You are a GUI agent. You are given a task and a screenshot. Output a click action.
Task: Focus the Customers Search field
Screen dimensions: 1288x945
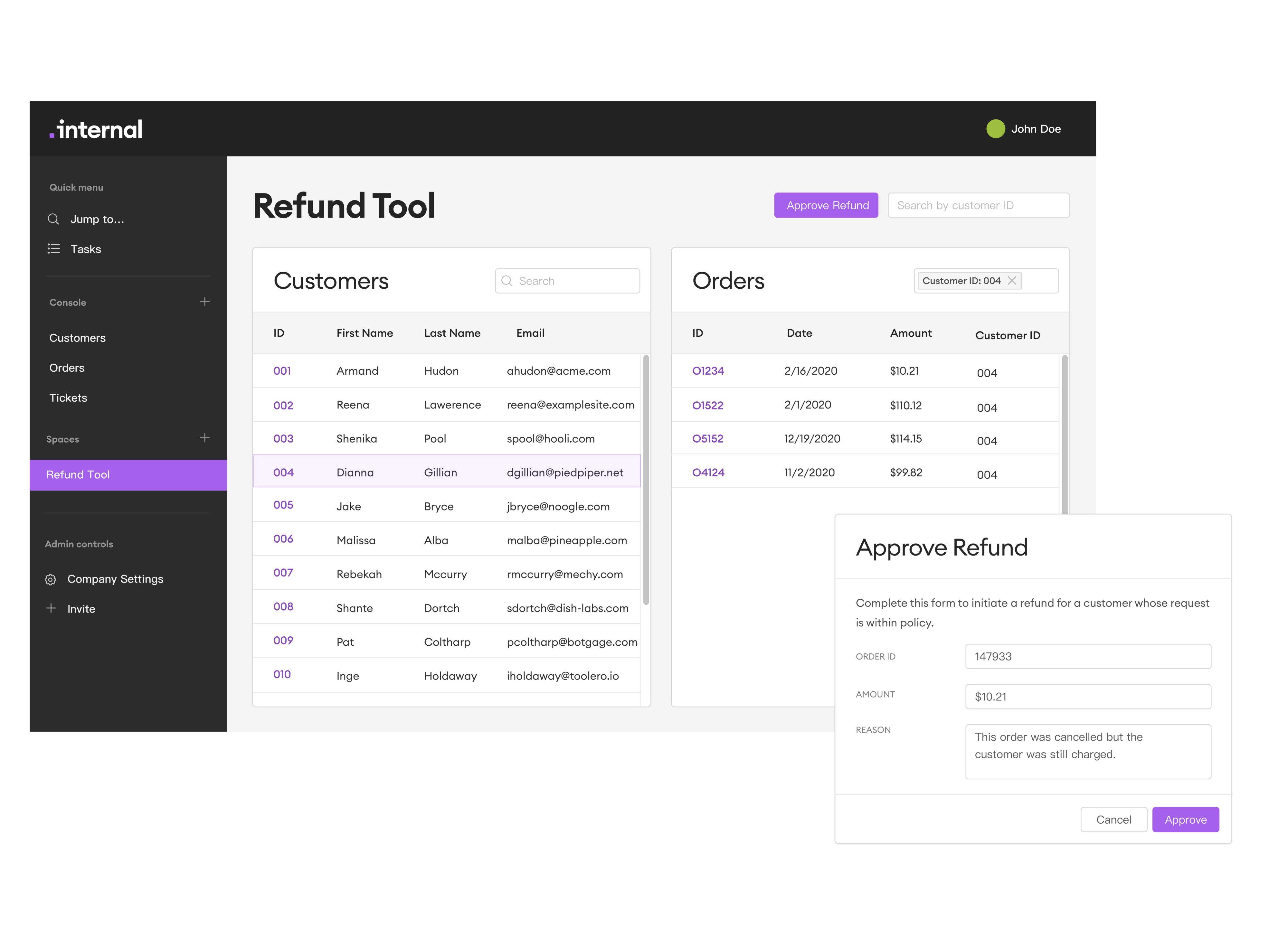tap(567, 281)
